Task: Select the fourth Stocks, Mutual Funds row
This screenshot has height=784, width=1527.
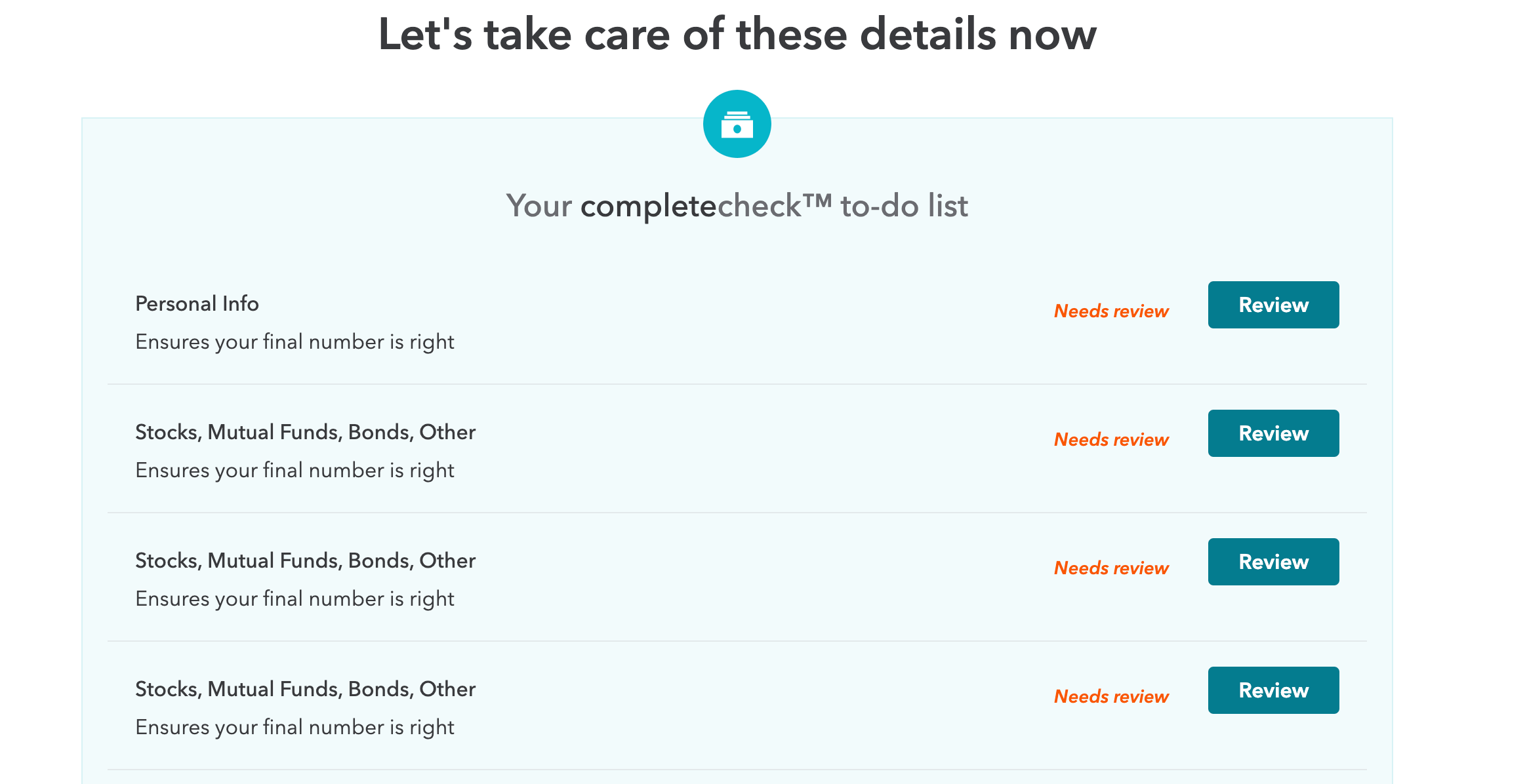Action: pos(305,689)
